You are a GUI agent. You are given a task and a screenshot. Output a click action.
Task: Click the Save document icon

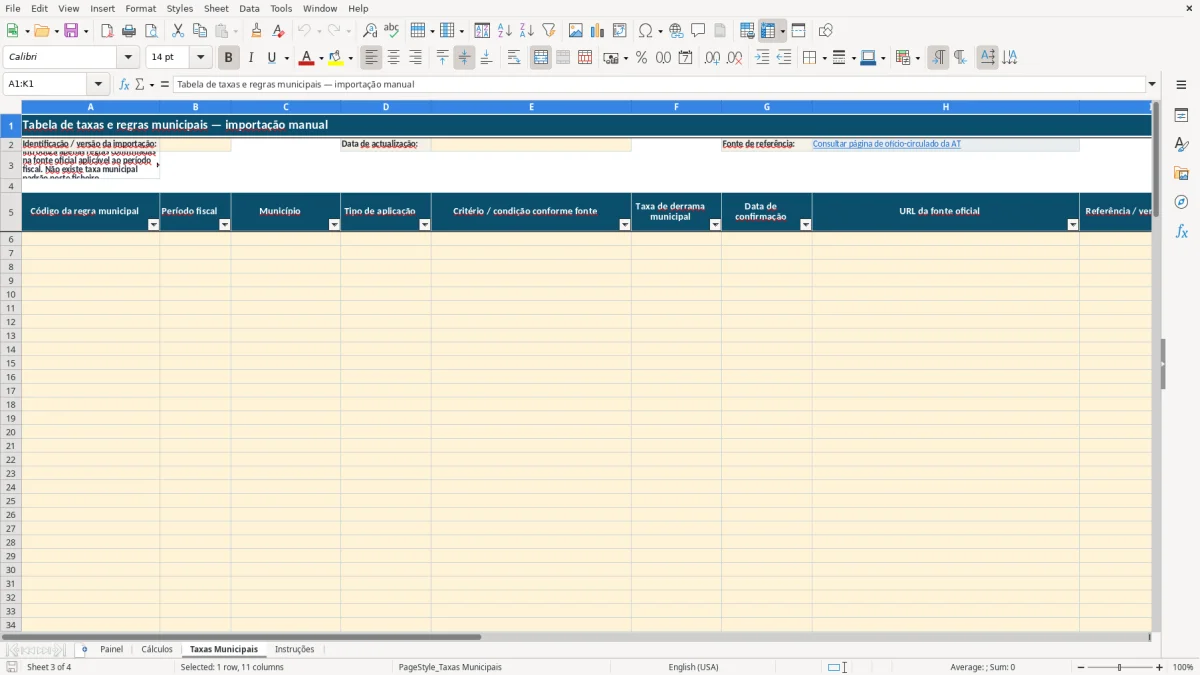click(71, 31)
